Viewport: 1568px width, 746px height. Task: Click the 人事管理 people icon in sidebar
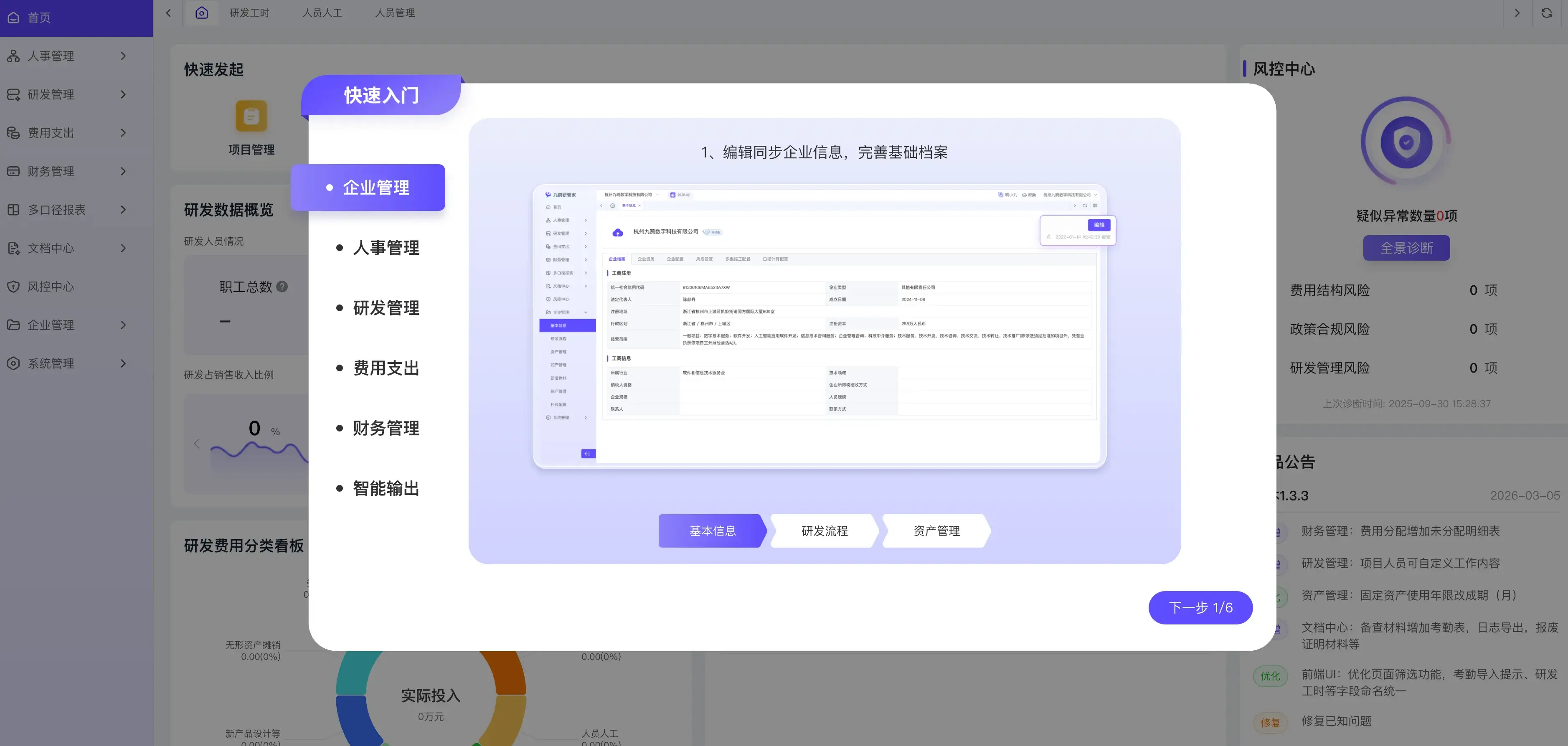click(13, 56)
